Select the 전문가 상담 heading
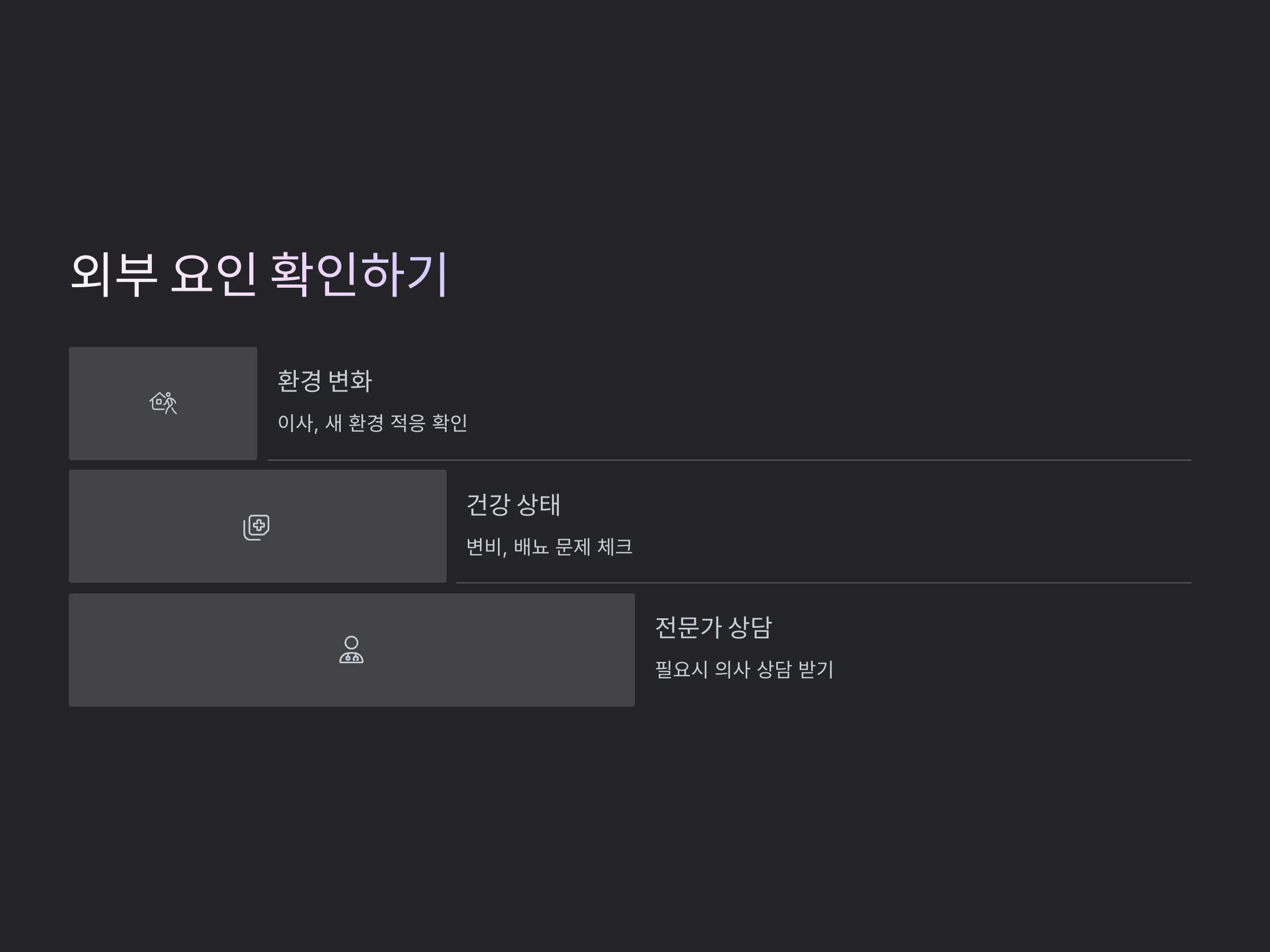 [x=713, y=627]
